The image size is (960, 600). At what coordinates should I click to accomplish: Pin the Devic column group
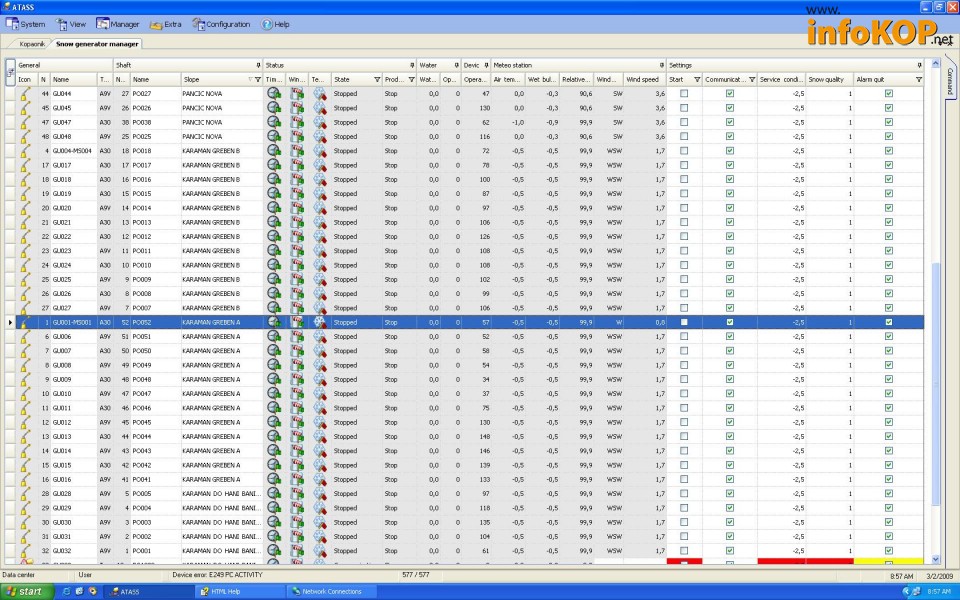pos(486,65)
